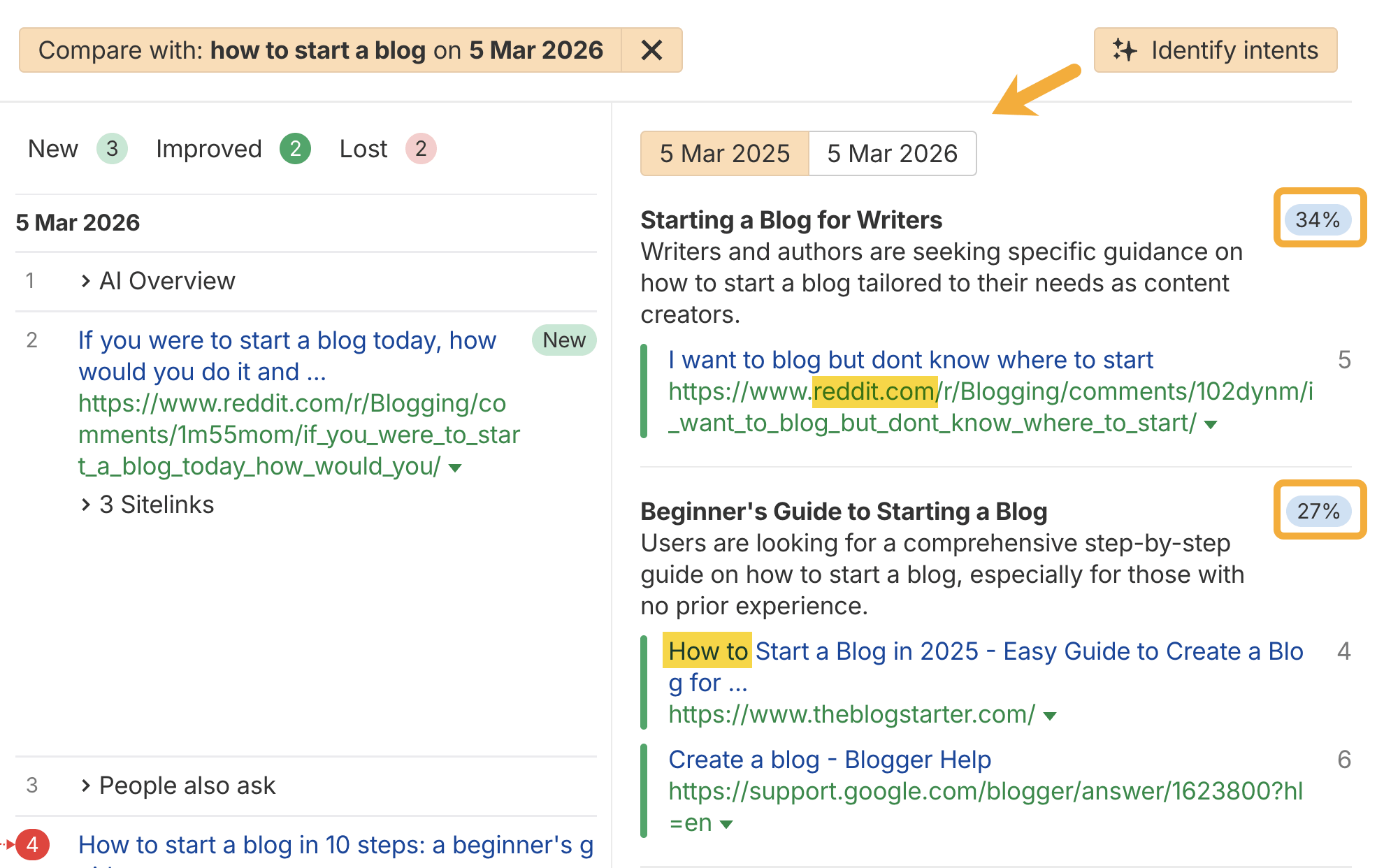Viewport: 1377px width, 868px height.
Task: Click the 27% intent share badge
Action: tap(1318, 511)
